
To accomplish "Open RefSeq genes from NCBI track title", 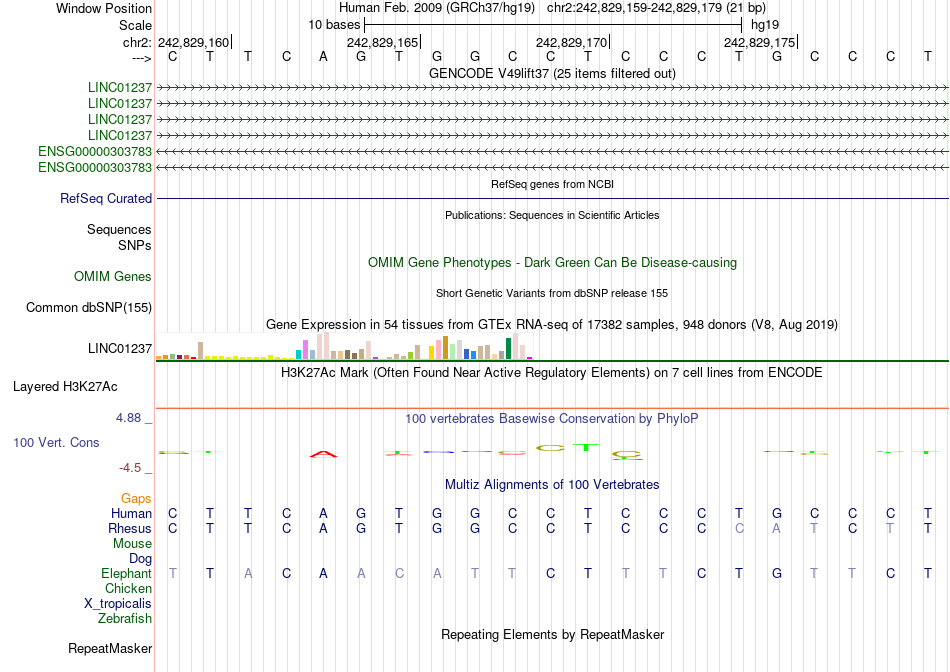I will (x=552, y=184).
